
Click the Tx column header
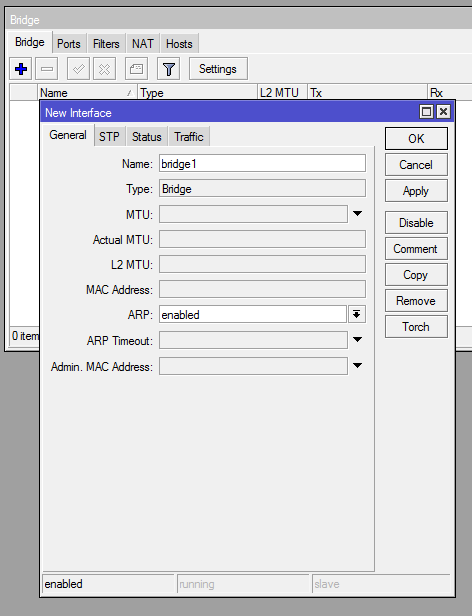[367, 93]
